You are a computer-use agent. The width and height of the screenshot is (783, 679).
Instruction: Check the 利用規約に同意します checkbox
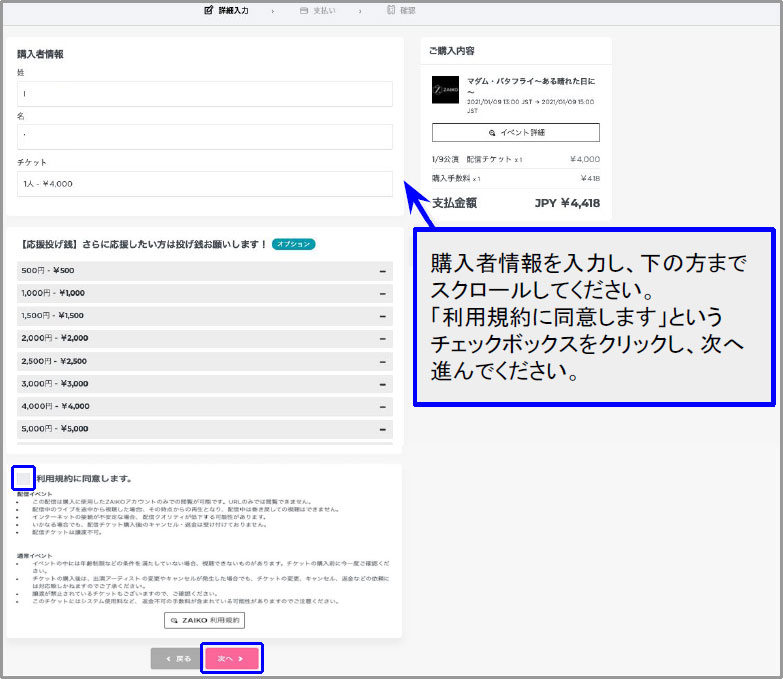(23, 478)
